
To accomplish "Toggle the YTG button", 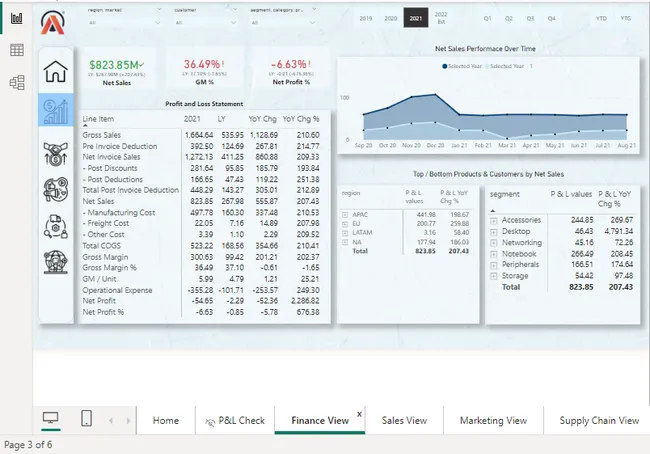I will pos(626,18).
